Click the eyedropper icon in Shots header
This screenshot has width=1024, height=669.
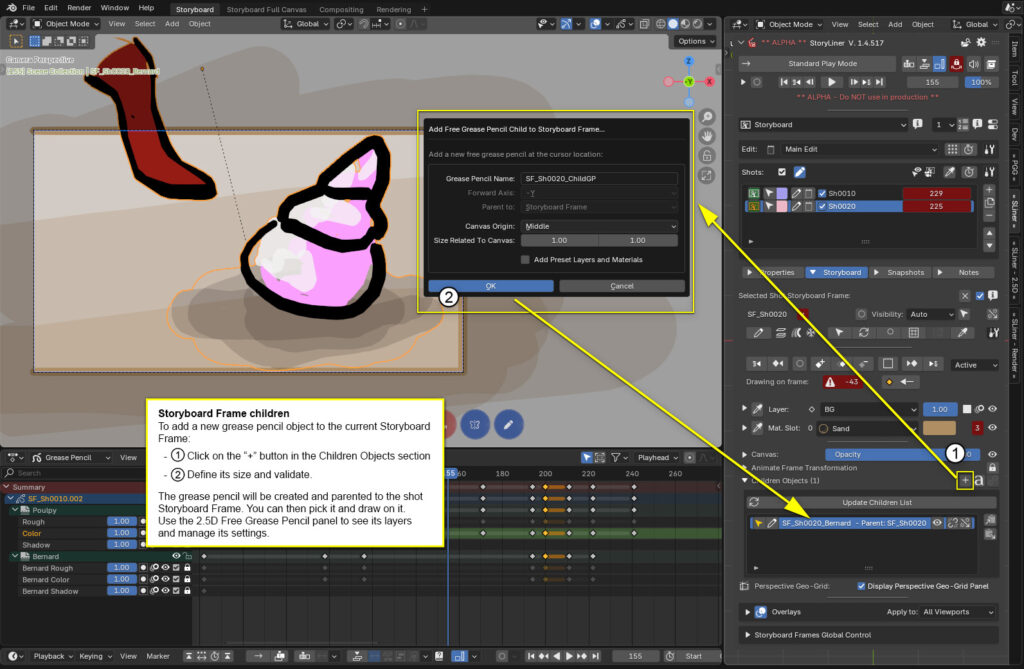950,172
